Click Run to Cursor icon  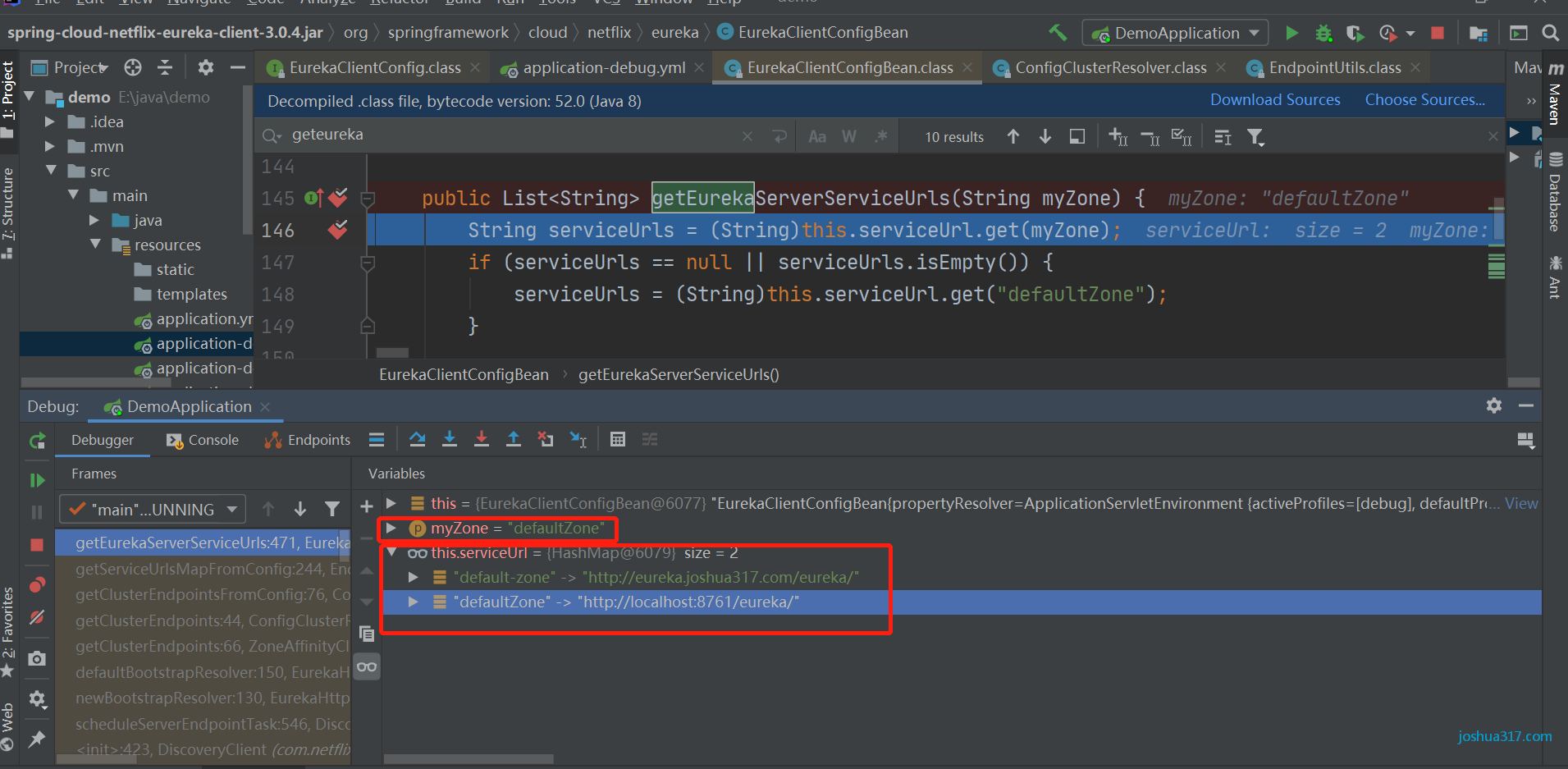click(578, 440)
